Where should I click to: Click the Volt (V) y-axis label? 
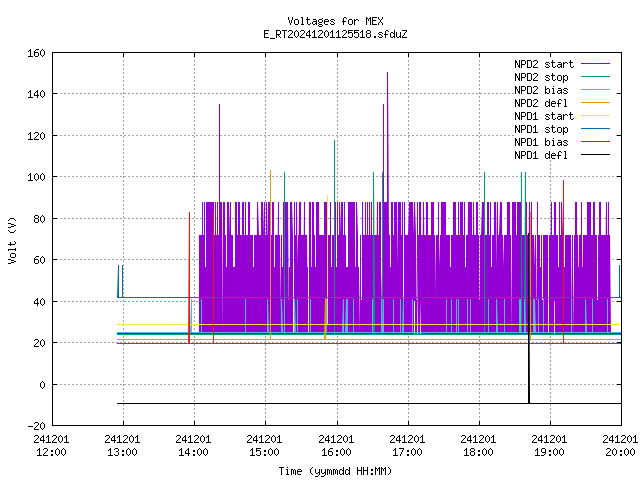click(12, 240)
